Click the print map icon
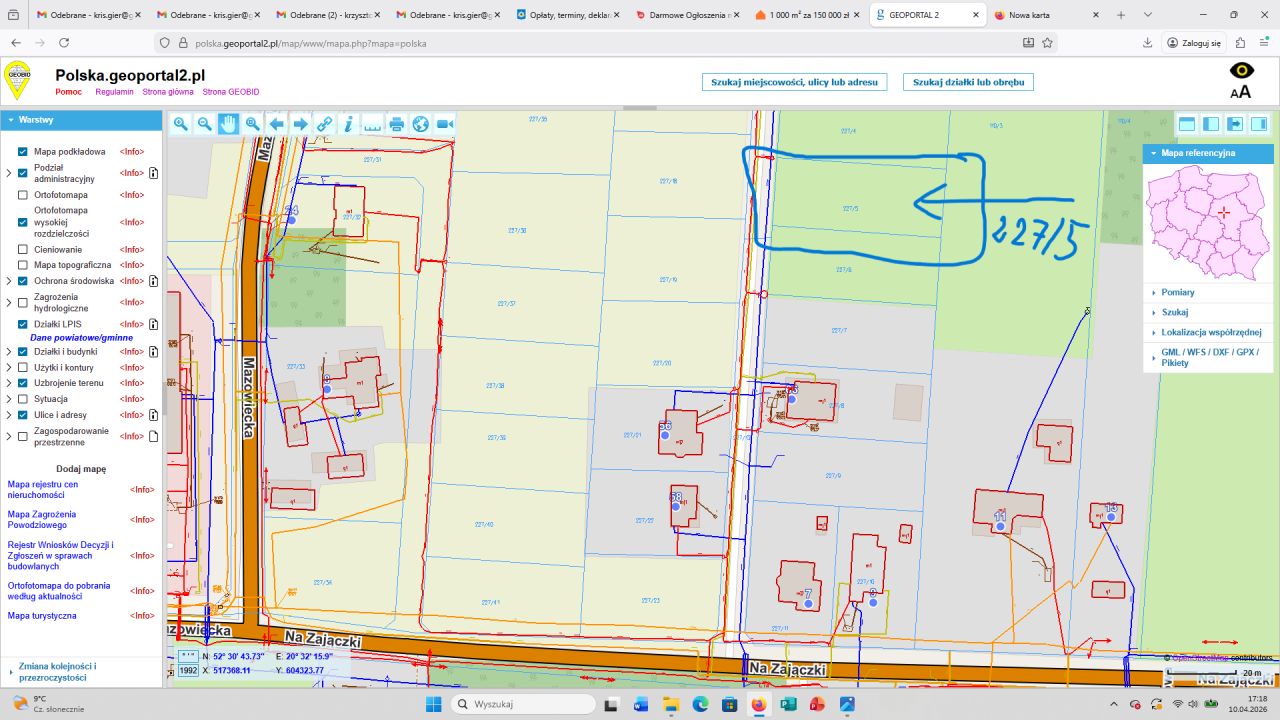This screenshot has width=1280, height=720. [x=397, y=124]
